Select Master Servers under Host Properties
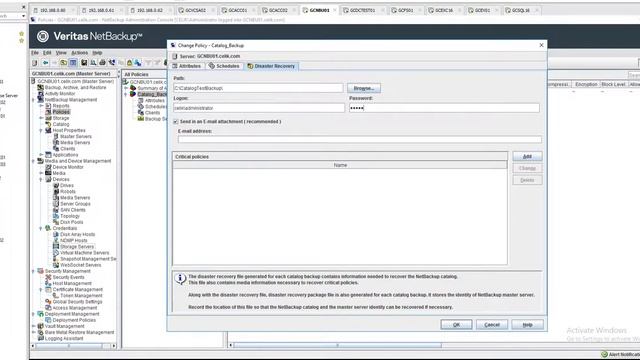 coord(76,136)
